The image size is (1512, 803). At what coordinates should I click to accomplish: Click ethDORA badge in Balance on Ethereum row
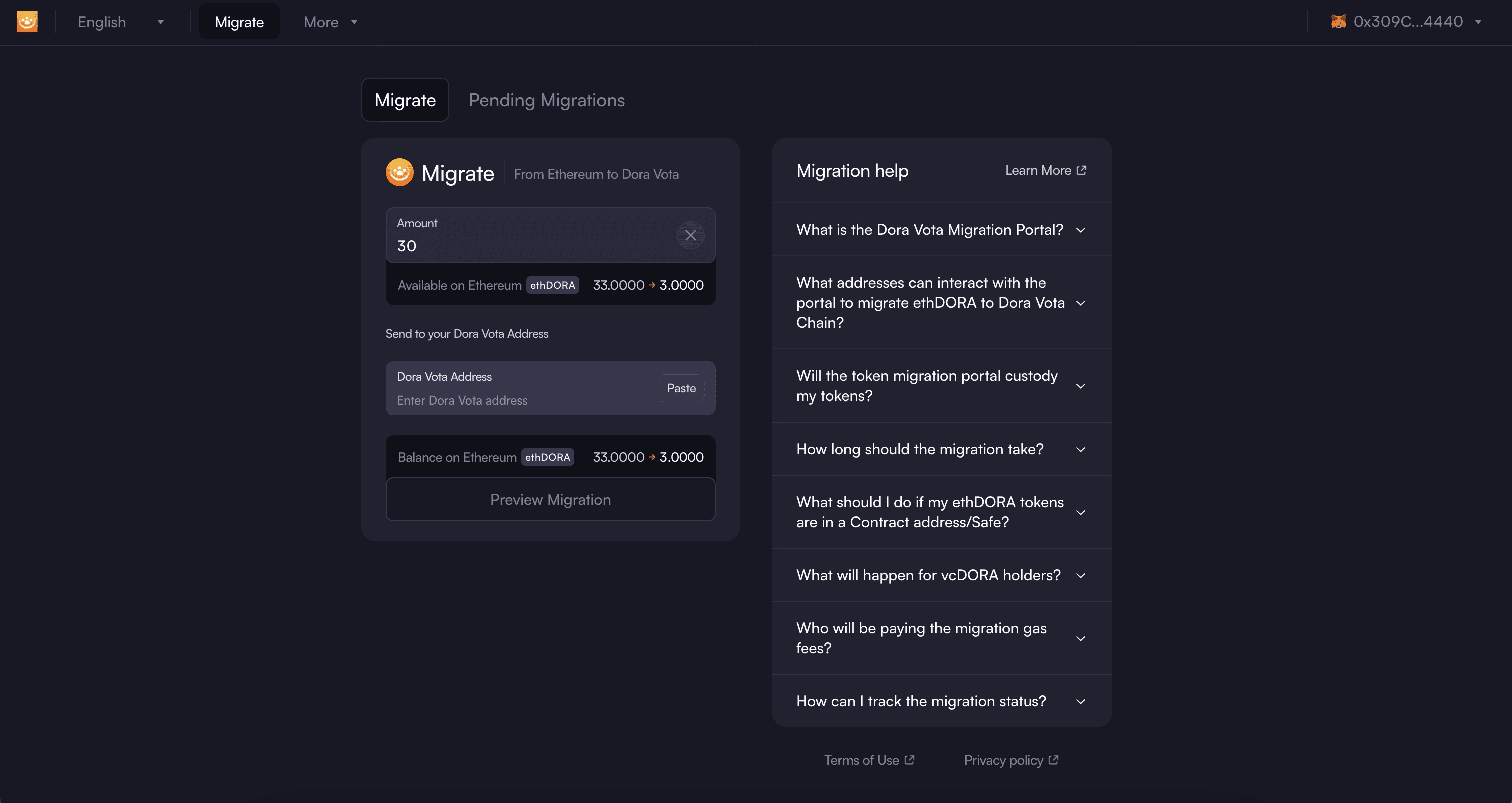[547, 457]
